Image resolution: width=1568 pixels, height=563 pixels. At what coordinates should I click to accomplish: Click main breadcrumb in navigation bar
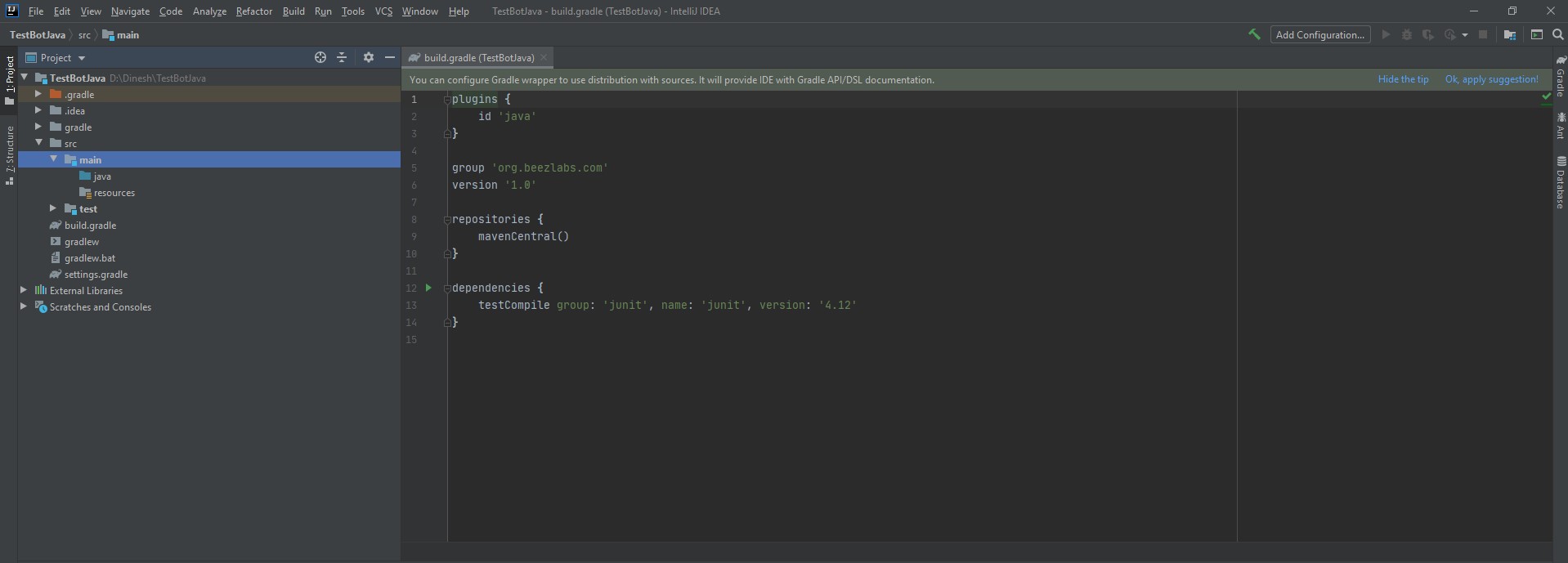(x=121, y=35)
